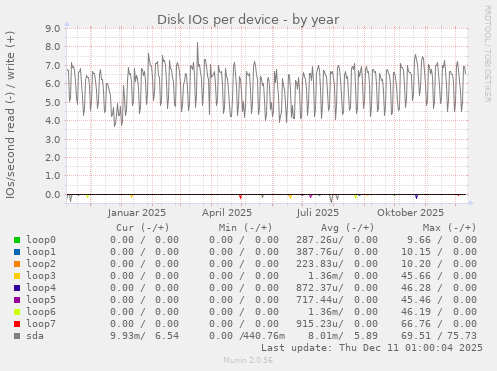
Task: Click sda Min value 440.76m
Action: [265, 336]
